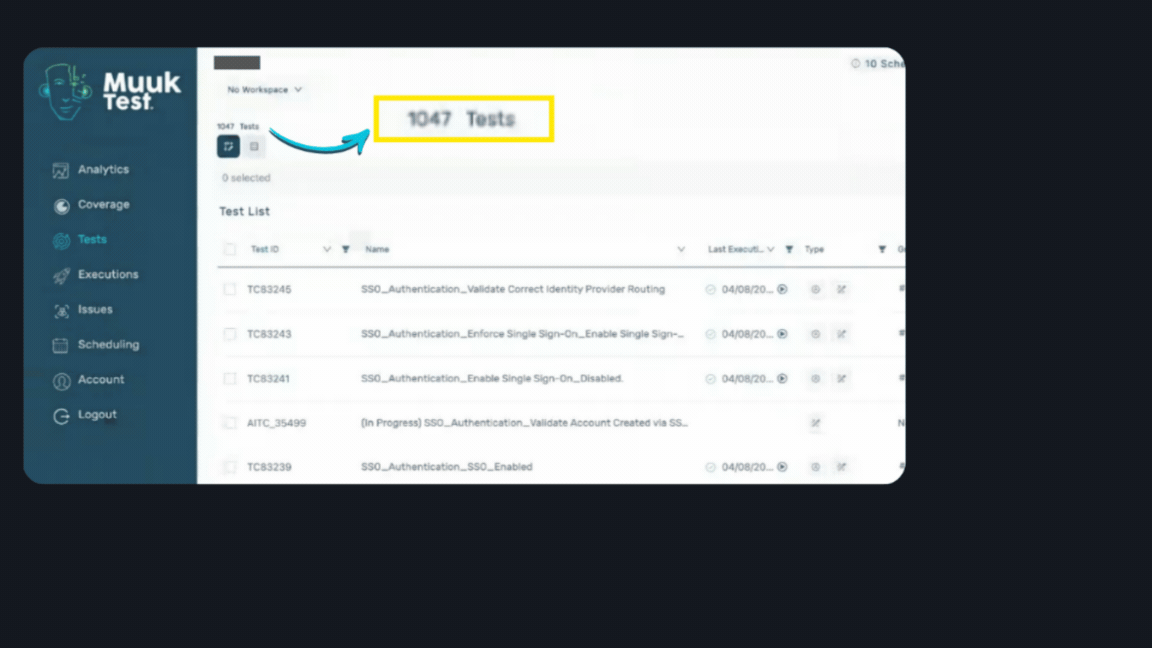The height and width of the screenshot is (648, 1152).
Task: Click the Scheduling calendar icon
Action: coord(61,345)
